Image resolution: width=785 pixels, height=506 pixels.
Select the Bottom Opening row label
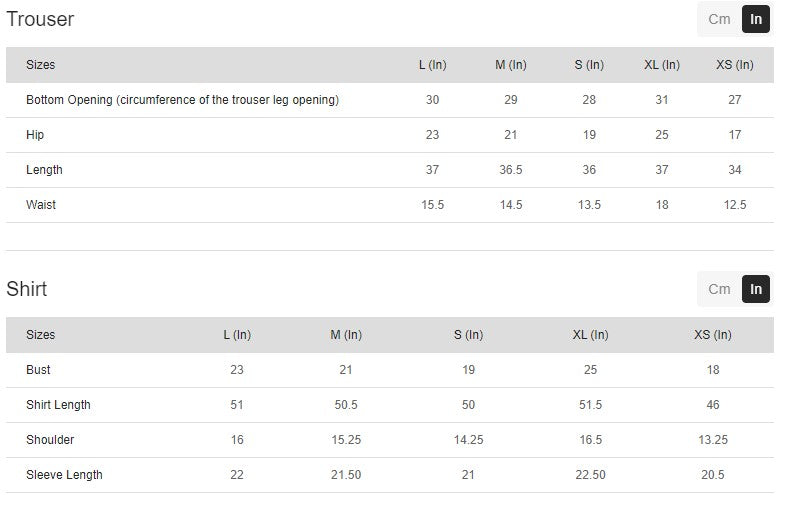tap(182, 100)
